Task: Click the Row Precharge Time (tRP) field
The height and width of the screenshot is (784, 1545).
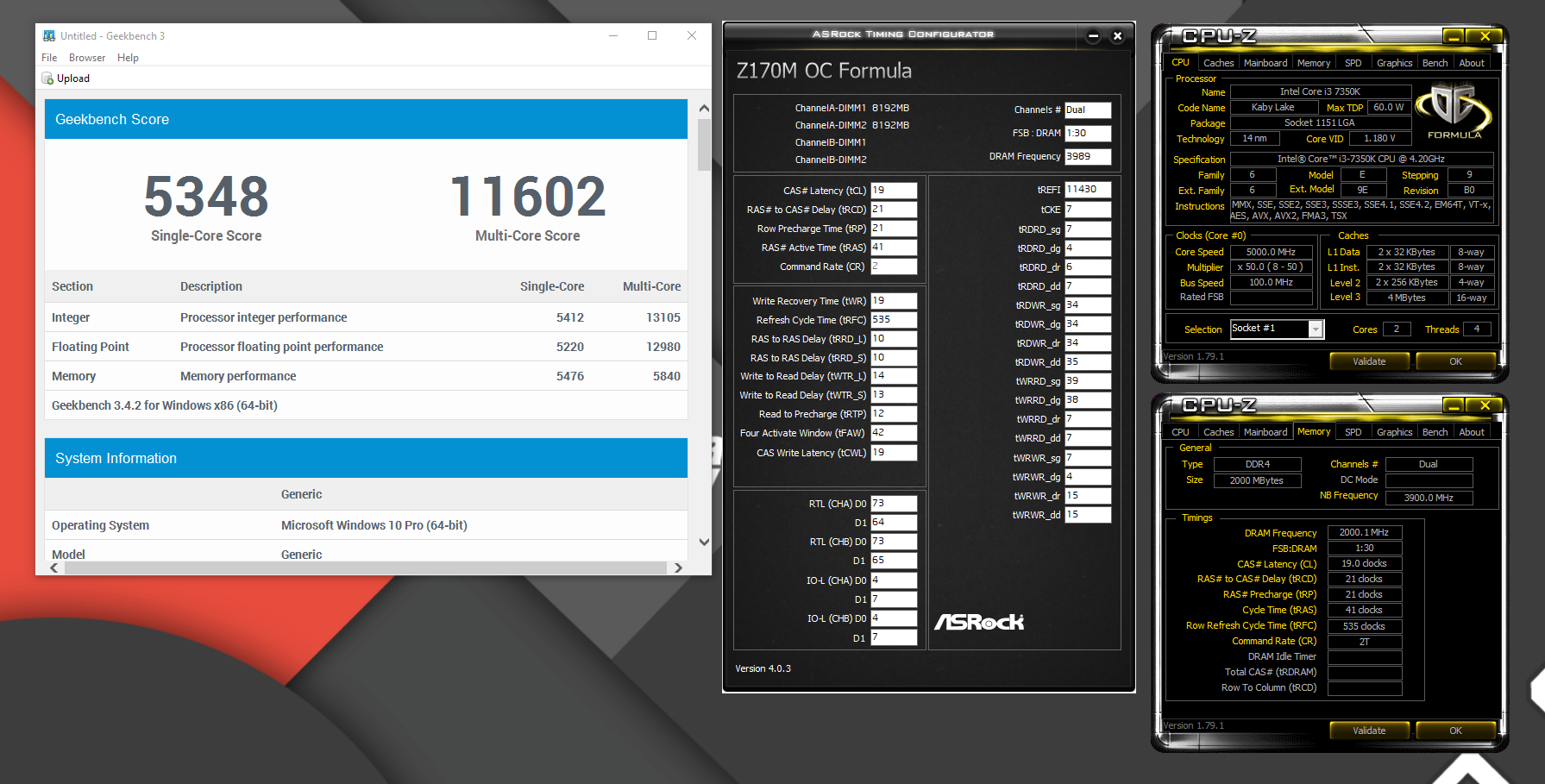Action: pyautogui.click(x=894, y=229)
